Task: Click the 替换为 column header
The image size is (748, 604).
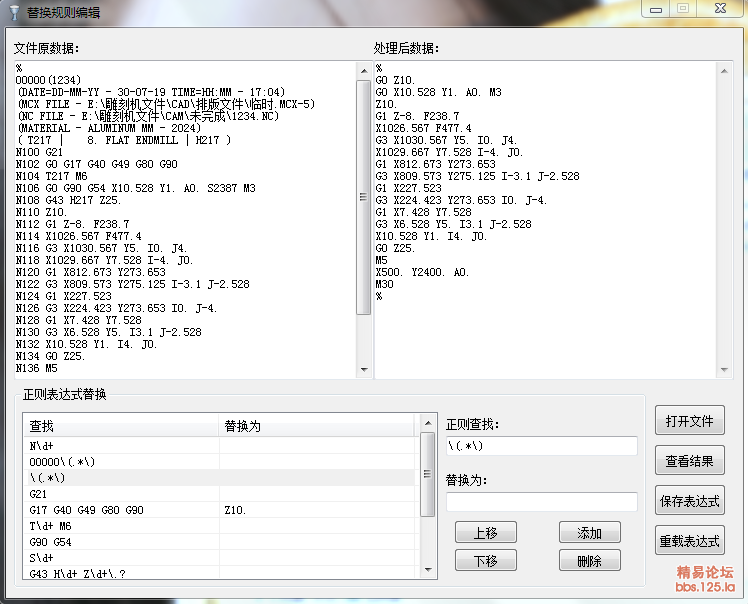Action: (317, 426)
